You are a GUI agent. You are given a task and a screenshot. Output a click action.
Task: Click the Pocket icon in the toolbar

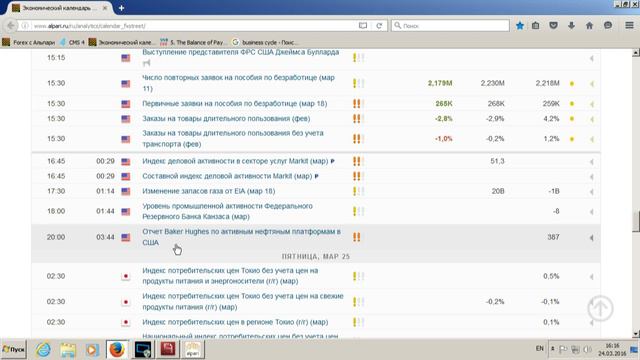coord(553,26)
